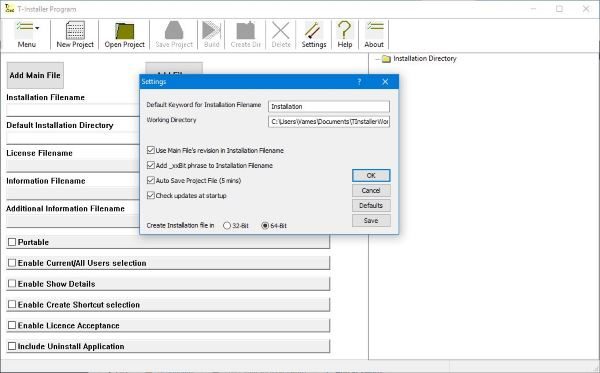Image resolution: width=600 pixels, height=373 pixels.
Task: Uncheck Use Main File's revision option
Action: coord(151,150)
